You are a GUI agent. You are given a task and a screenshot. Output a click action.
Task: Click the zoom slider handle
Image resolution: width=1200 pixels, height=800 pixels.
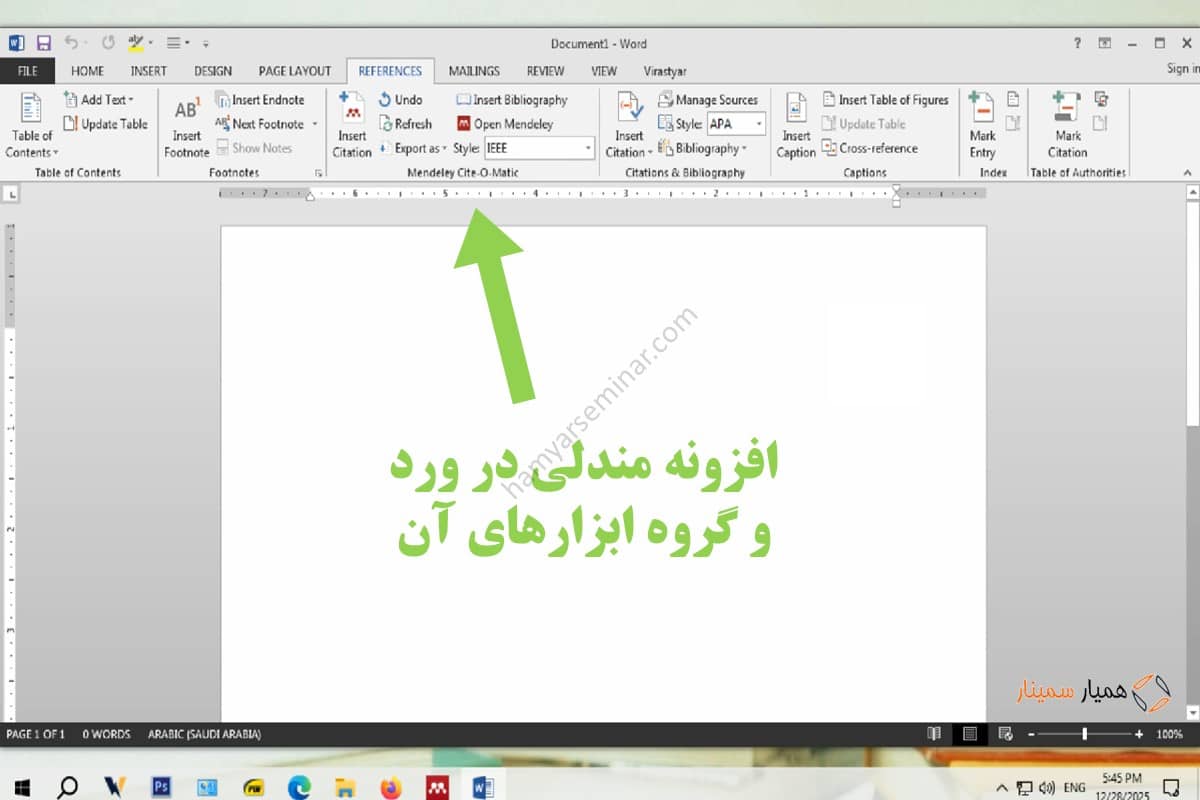(1085, 734)
